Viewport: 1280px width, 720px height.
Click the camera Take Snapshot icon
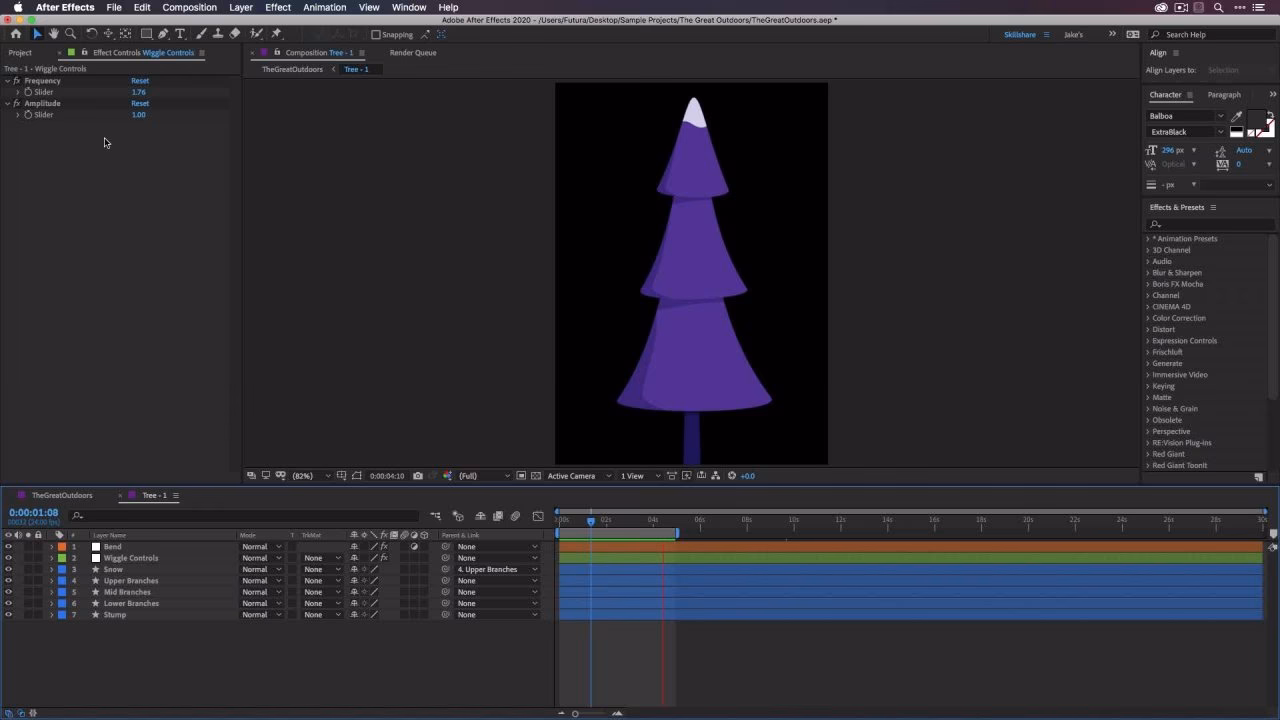[418, 475]
